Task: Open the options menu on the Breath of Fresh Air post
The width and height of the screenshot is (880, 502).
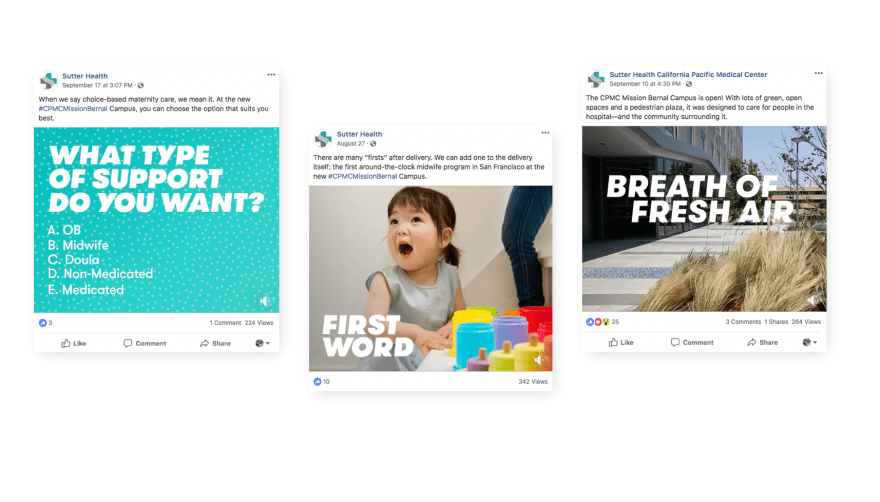Action: [818, 73]
